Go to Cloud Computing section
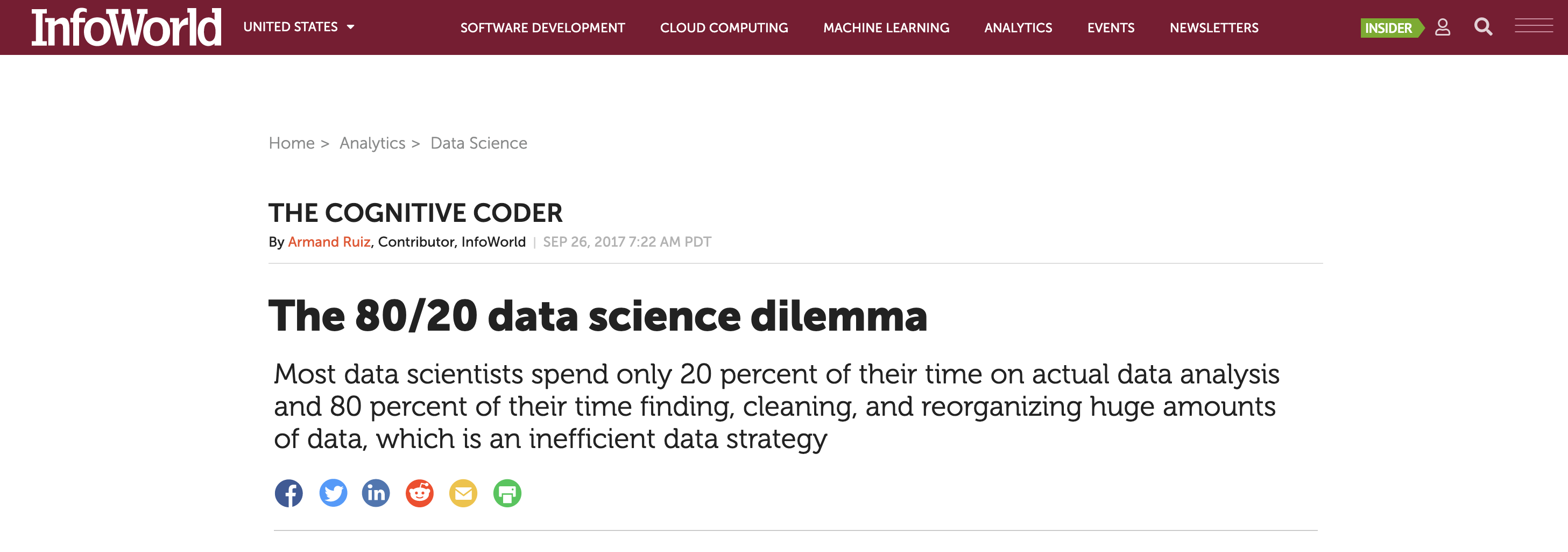 724,28
